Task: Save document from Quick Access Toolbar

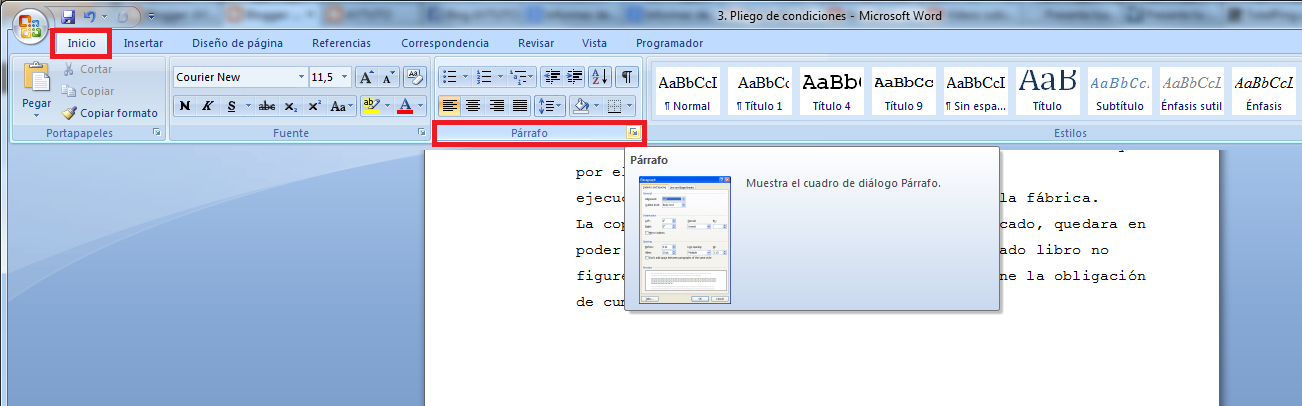Action: 68,17
